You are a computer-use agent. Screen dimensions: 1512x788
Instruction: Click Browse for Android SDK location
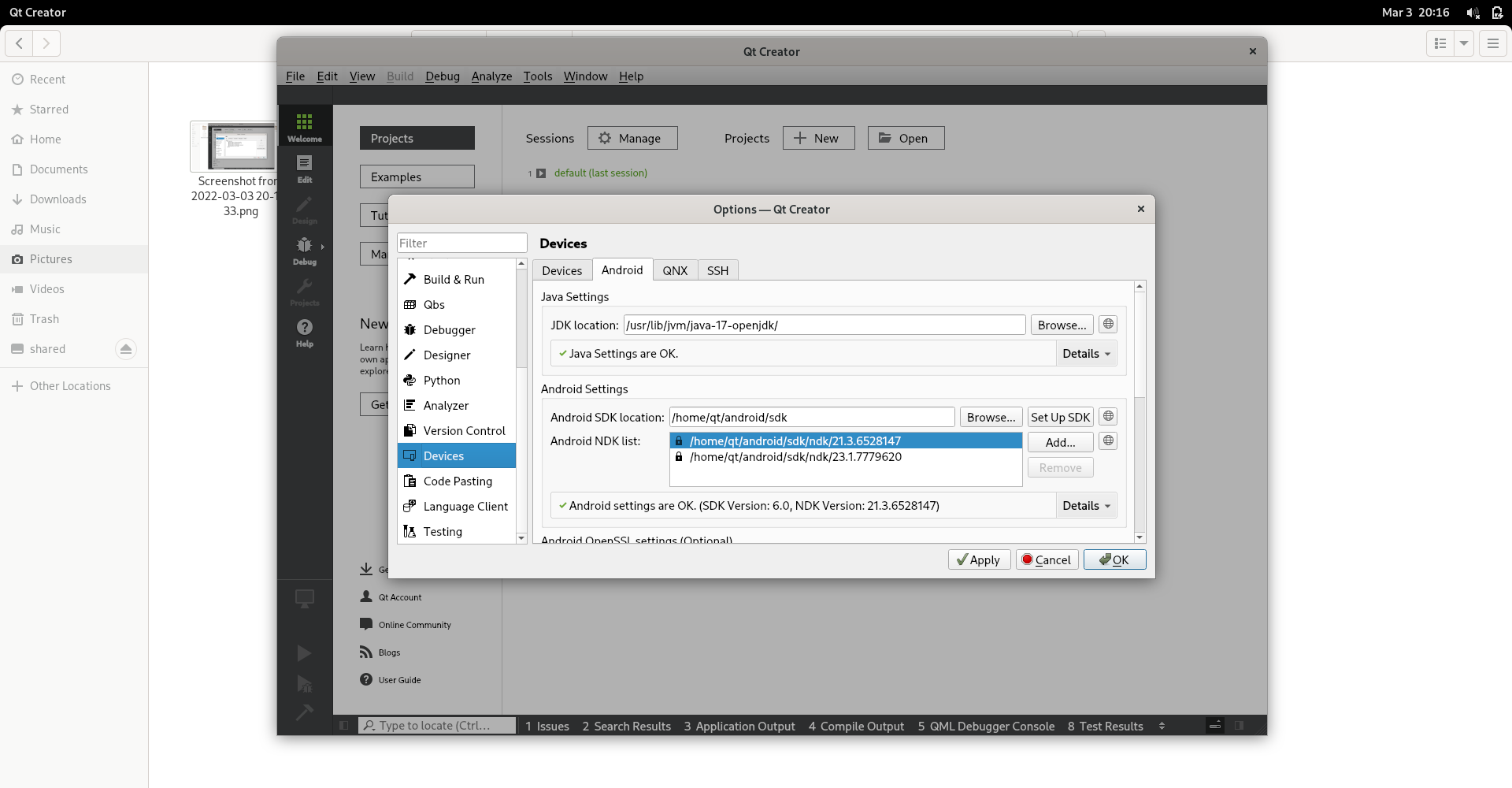click(x=991, y=417)
